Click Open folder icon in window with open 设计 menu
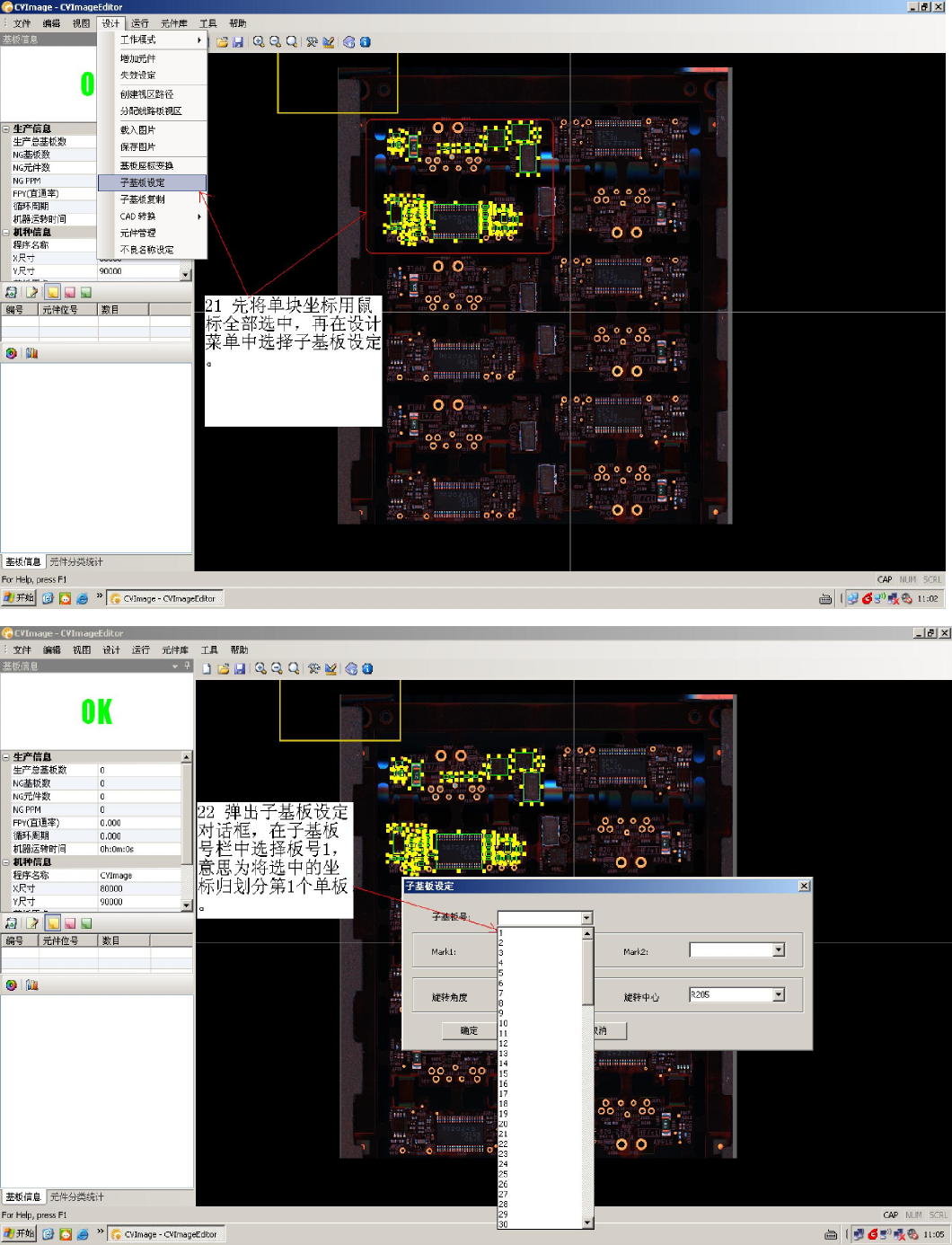 pyautogui.click(x=222, y=42)
